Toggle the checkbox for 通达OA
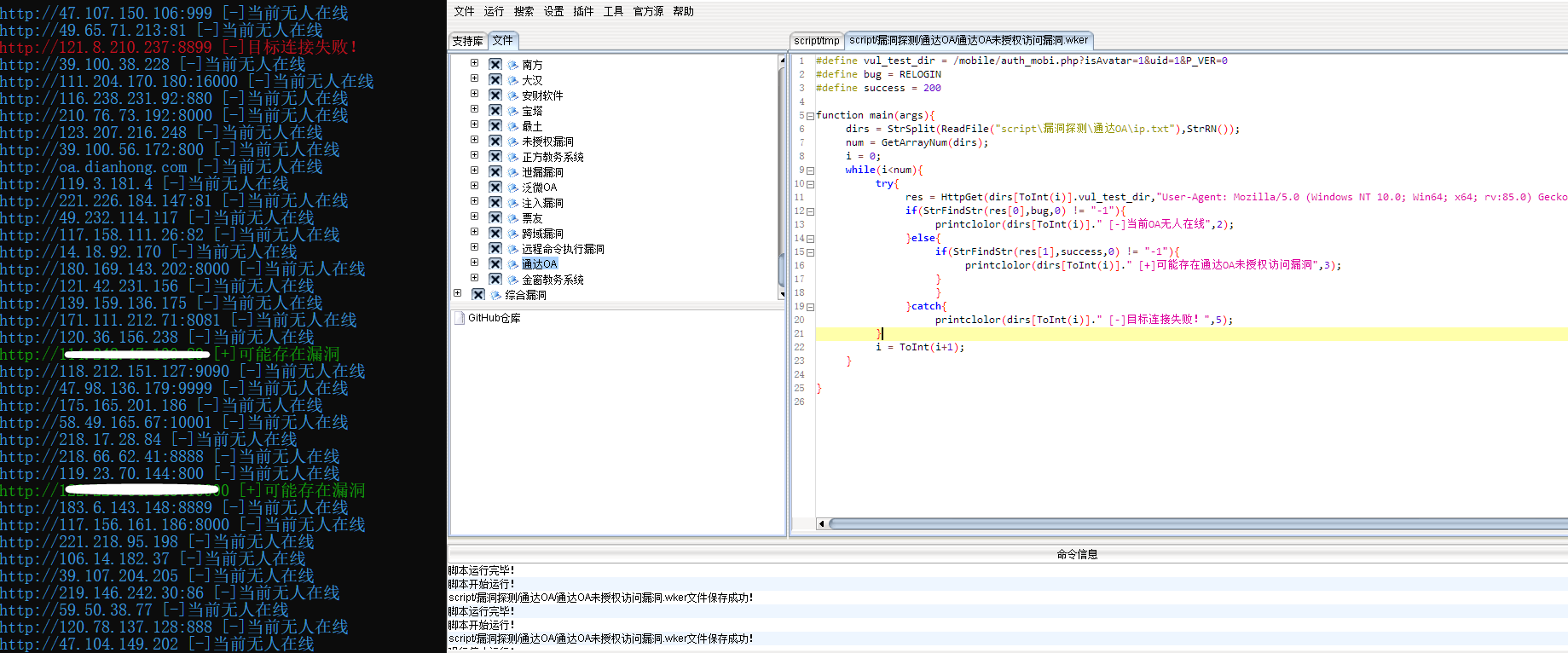 (495, 263)
